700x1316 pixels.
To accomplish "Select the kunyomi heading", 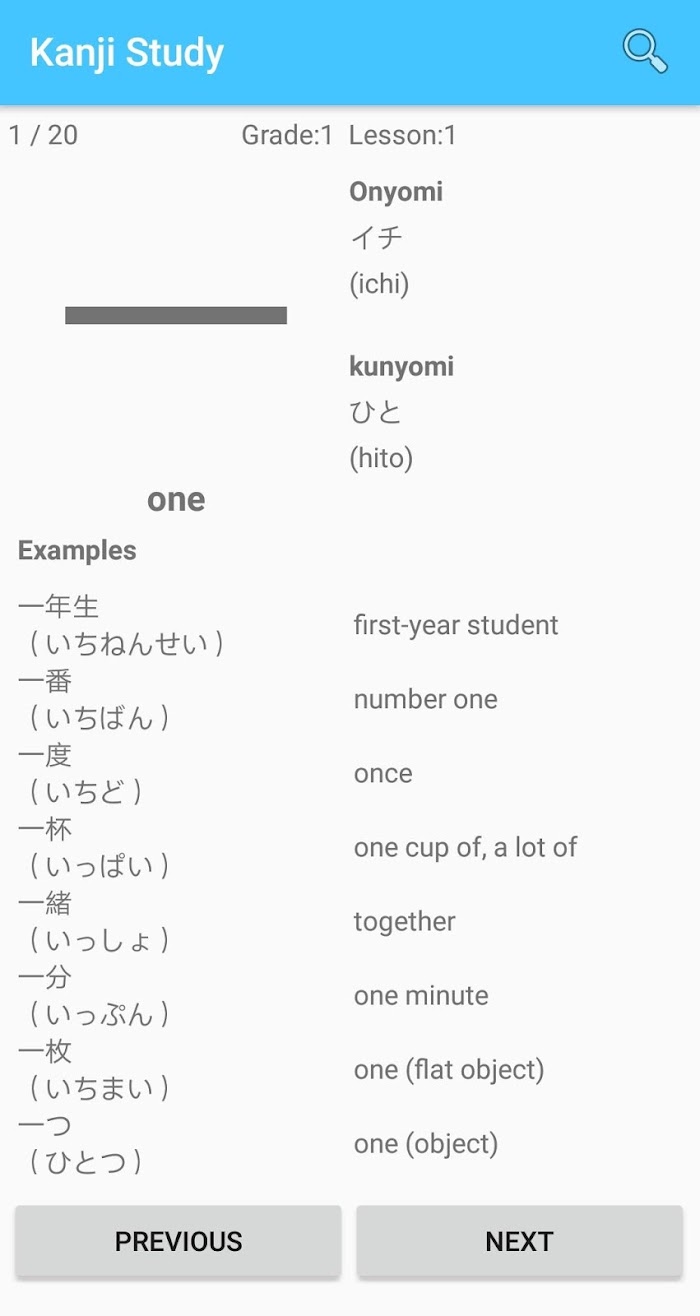I will tap(402, 367).
